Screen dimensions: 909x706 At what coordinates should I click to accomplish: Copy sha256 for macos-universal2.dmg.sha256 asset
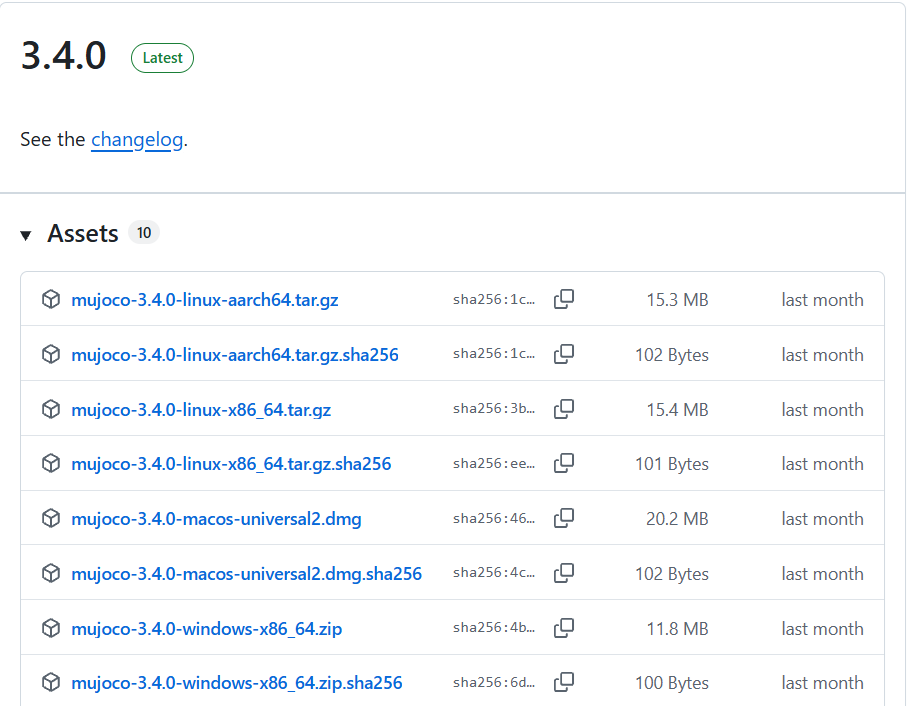pos(563,573)
